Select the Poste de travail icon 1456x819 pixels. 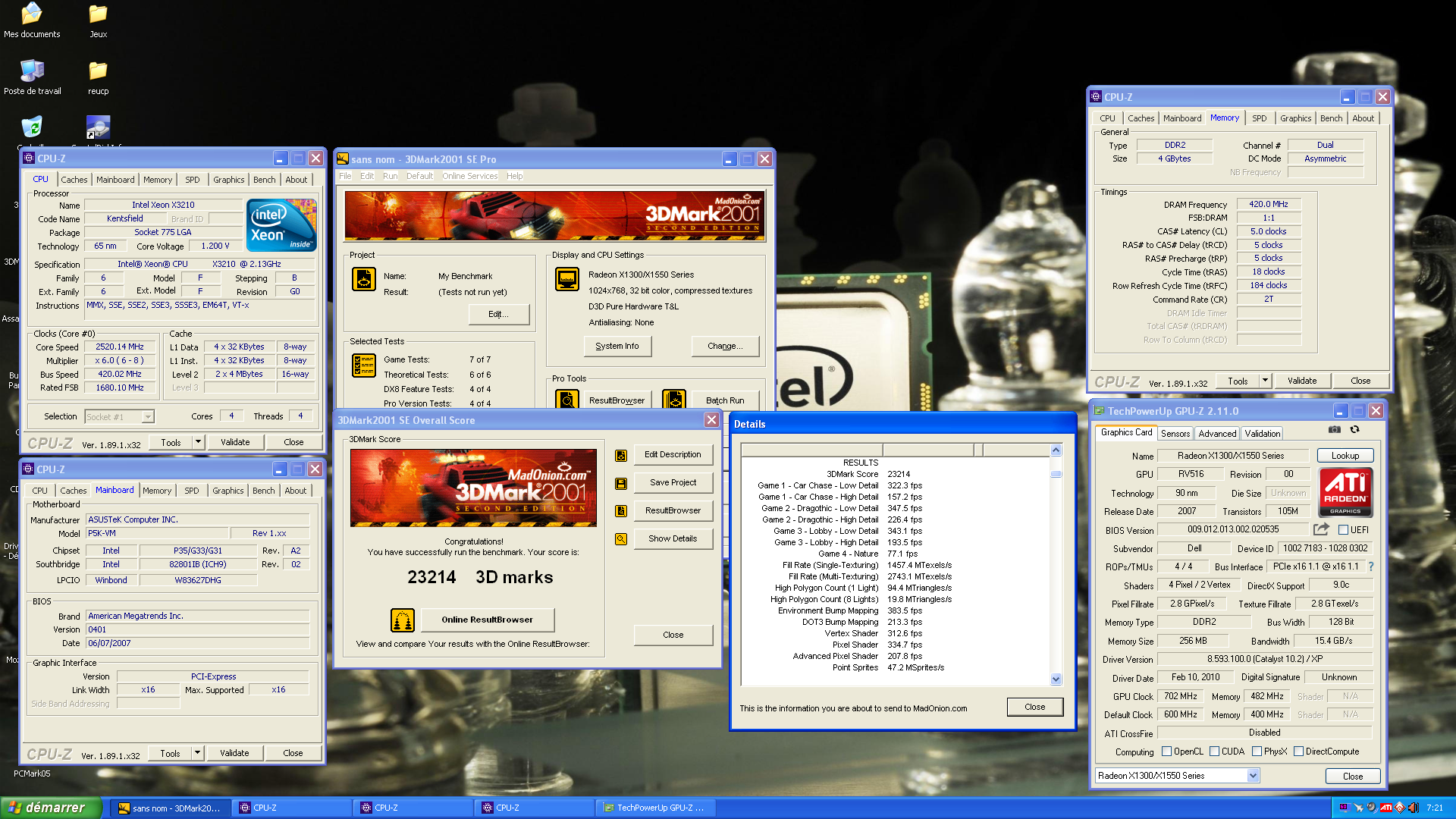click(32, 77)
